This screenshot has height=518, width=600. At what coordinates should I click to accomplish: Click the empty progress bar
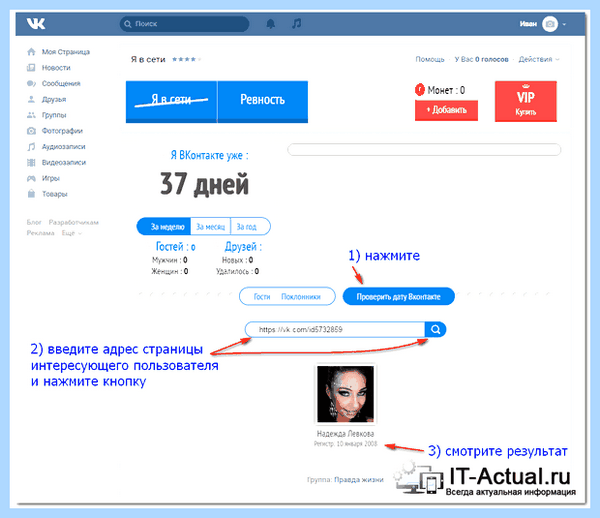point(424,149)
